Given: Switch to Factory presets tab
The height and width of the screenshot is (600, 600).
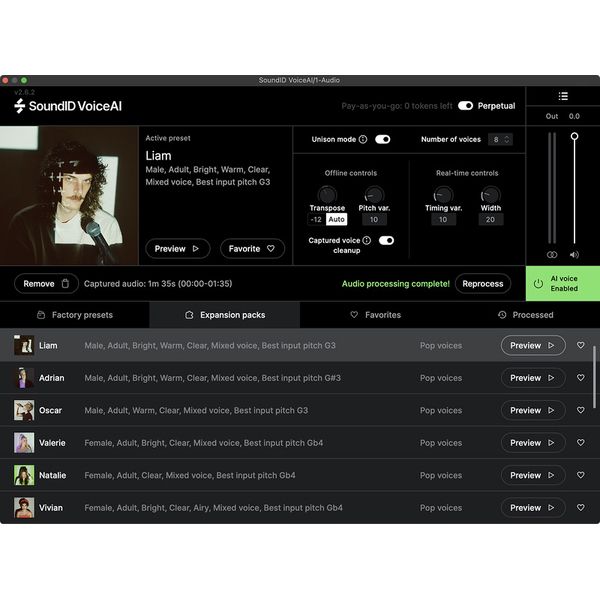Looking at the screenshot, I should pos(75,315).
